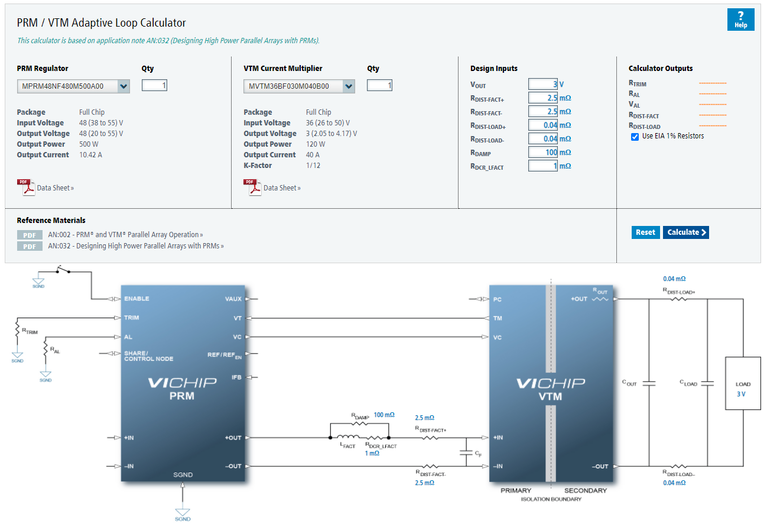Open the PRM Data Sheet link
The image size is (767, 527).
55,187
